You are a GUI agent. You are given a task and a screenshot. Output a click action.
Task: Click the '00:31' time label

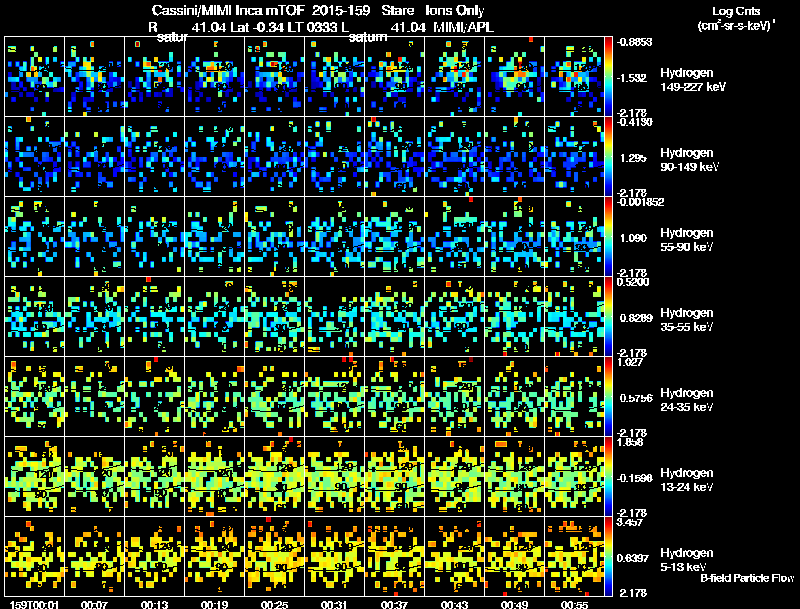tap(334, 604)
